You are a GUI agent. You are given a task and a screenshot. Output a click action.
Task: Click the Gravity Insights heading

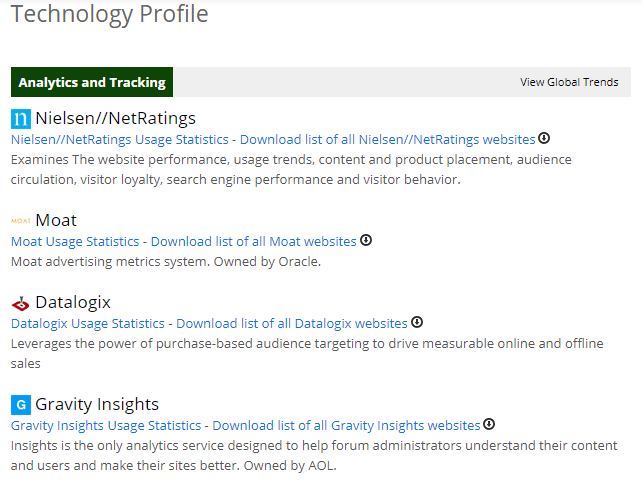point(97,404)
